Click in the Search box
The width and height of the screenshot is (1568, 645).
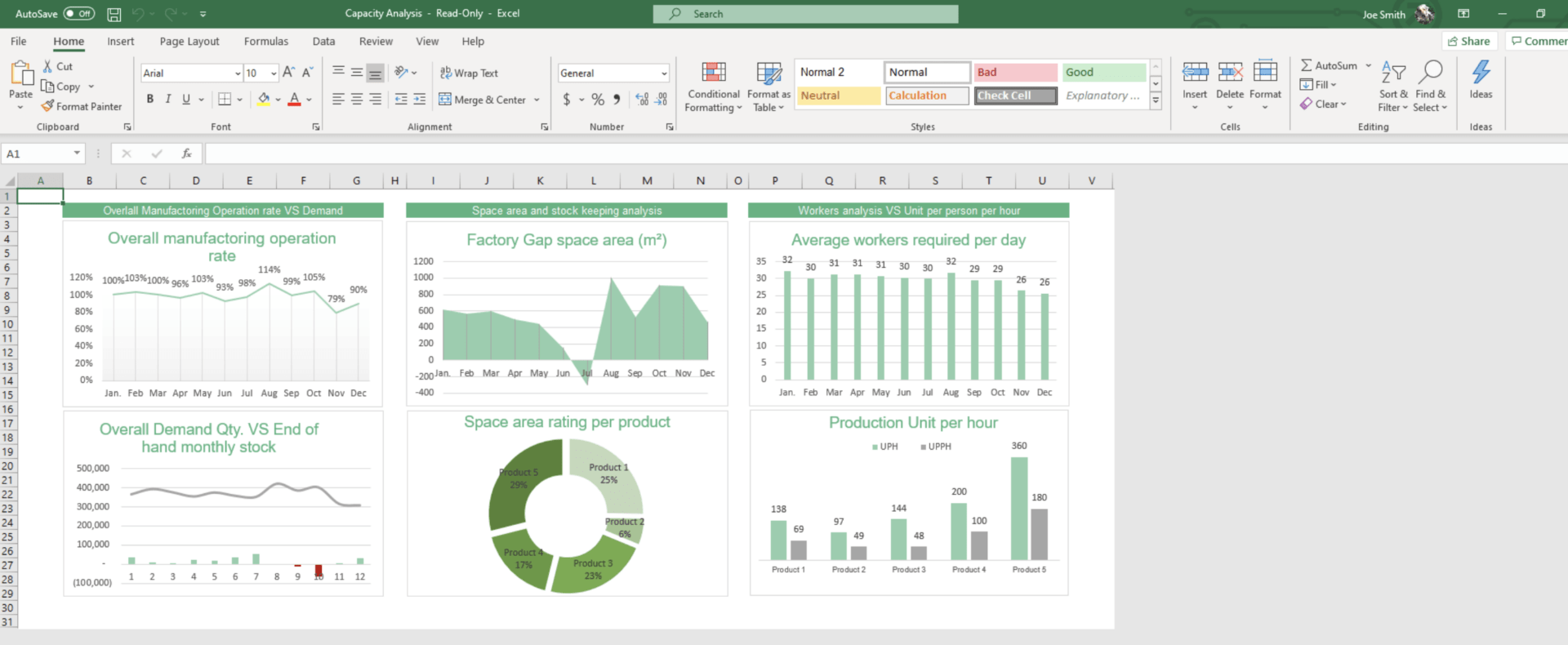(x=805, y=14)
